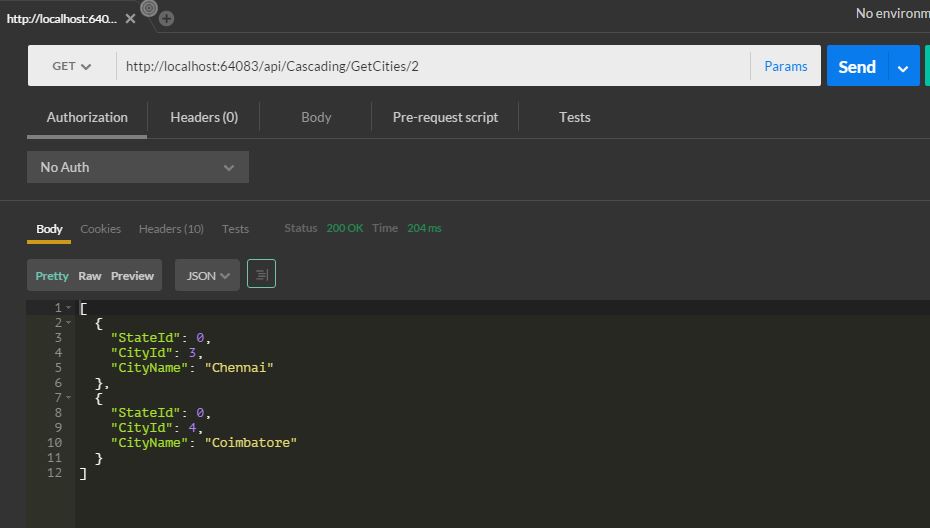Switch to Raw response view
This screenshot has width=930, height=528.
coord(90,276)
